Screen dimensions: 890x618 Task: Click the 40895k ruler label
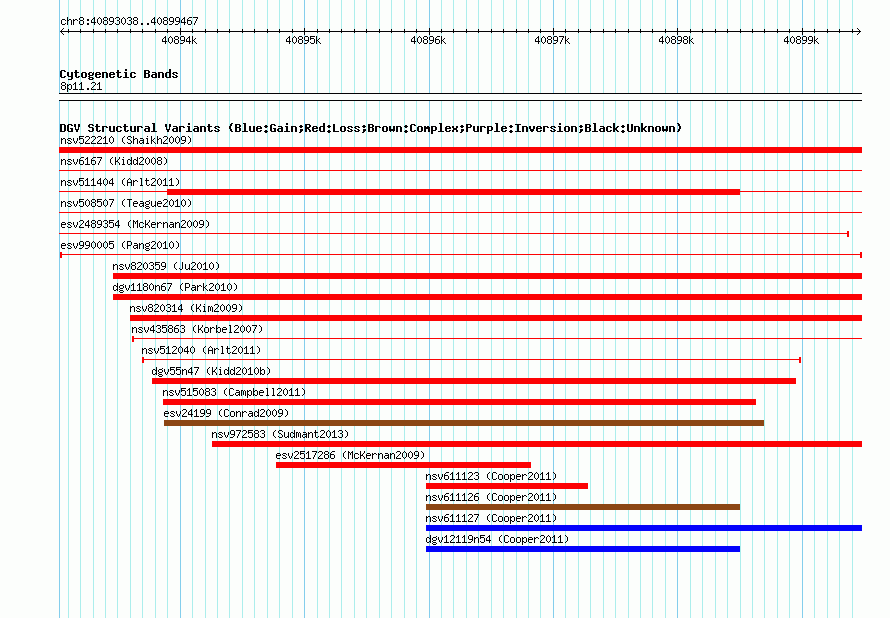pyautogui.click(x=303, y=40)
